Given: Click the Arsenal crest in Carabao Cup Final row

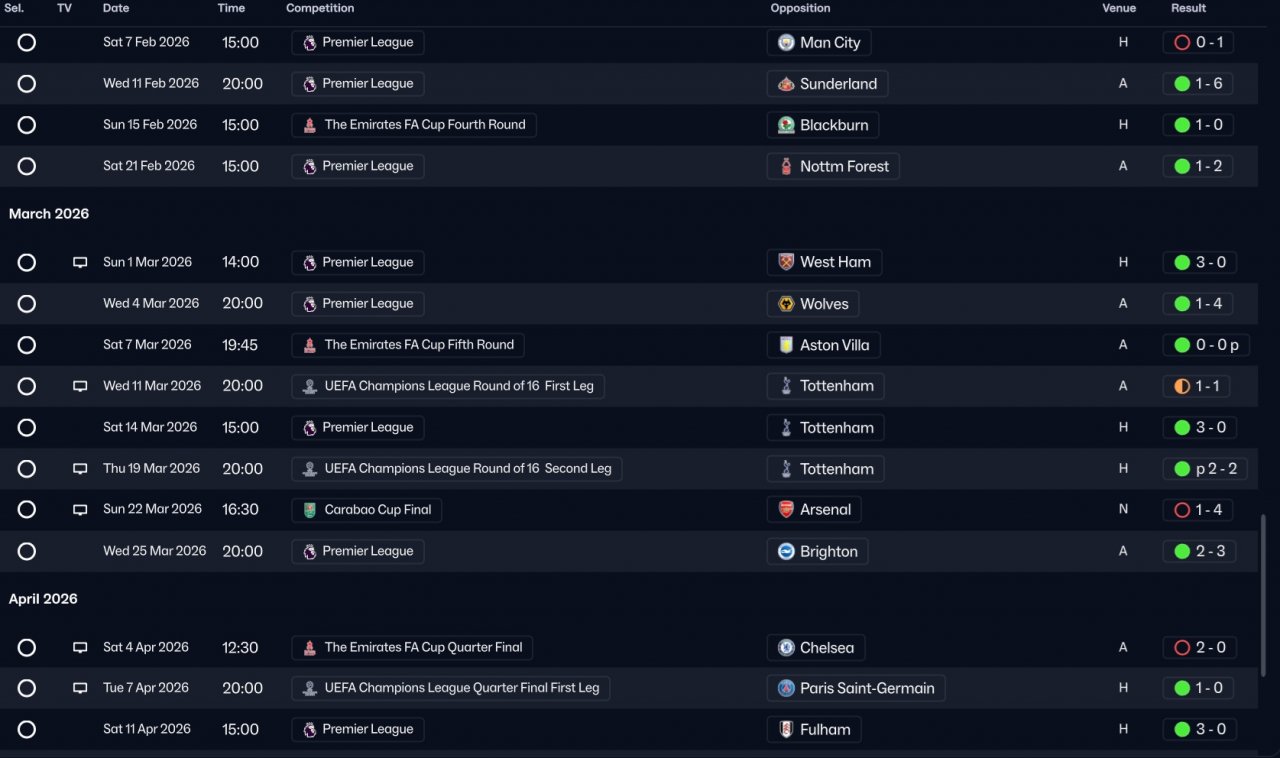Looking at the screenshot, I should coord(786,510).
